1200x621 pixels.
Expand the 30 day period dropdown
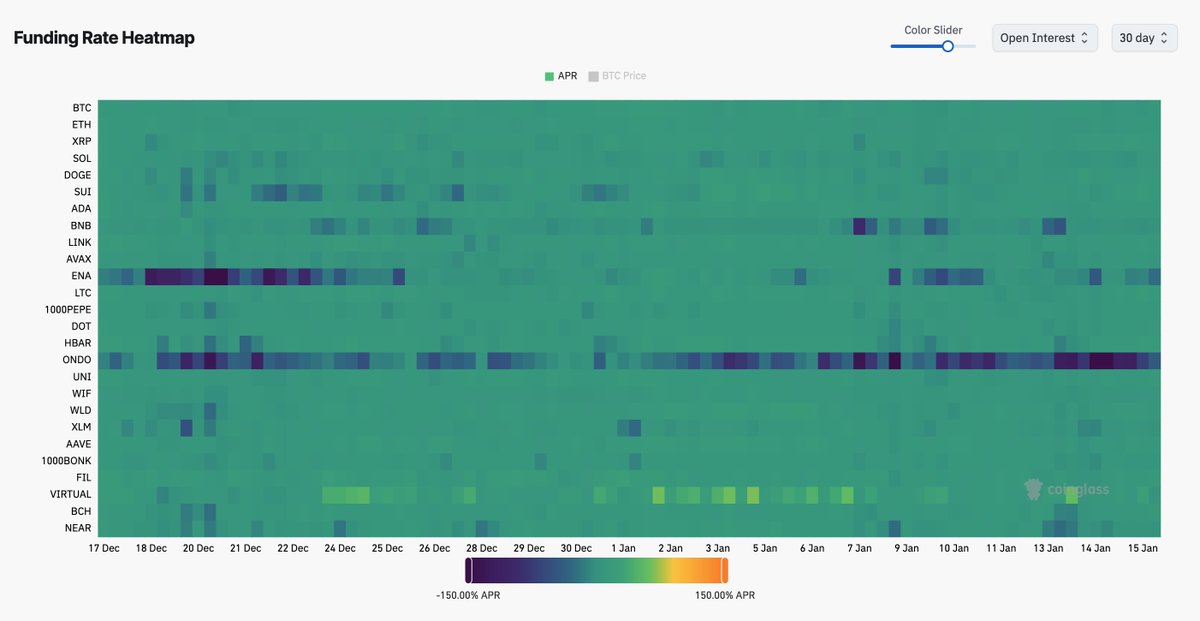pyautogui.click(x=1145, y=38)
